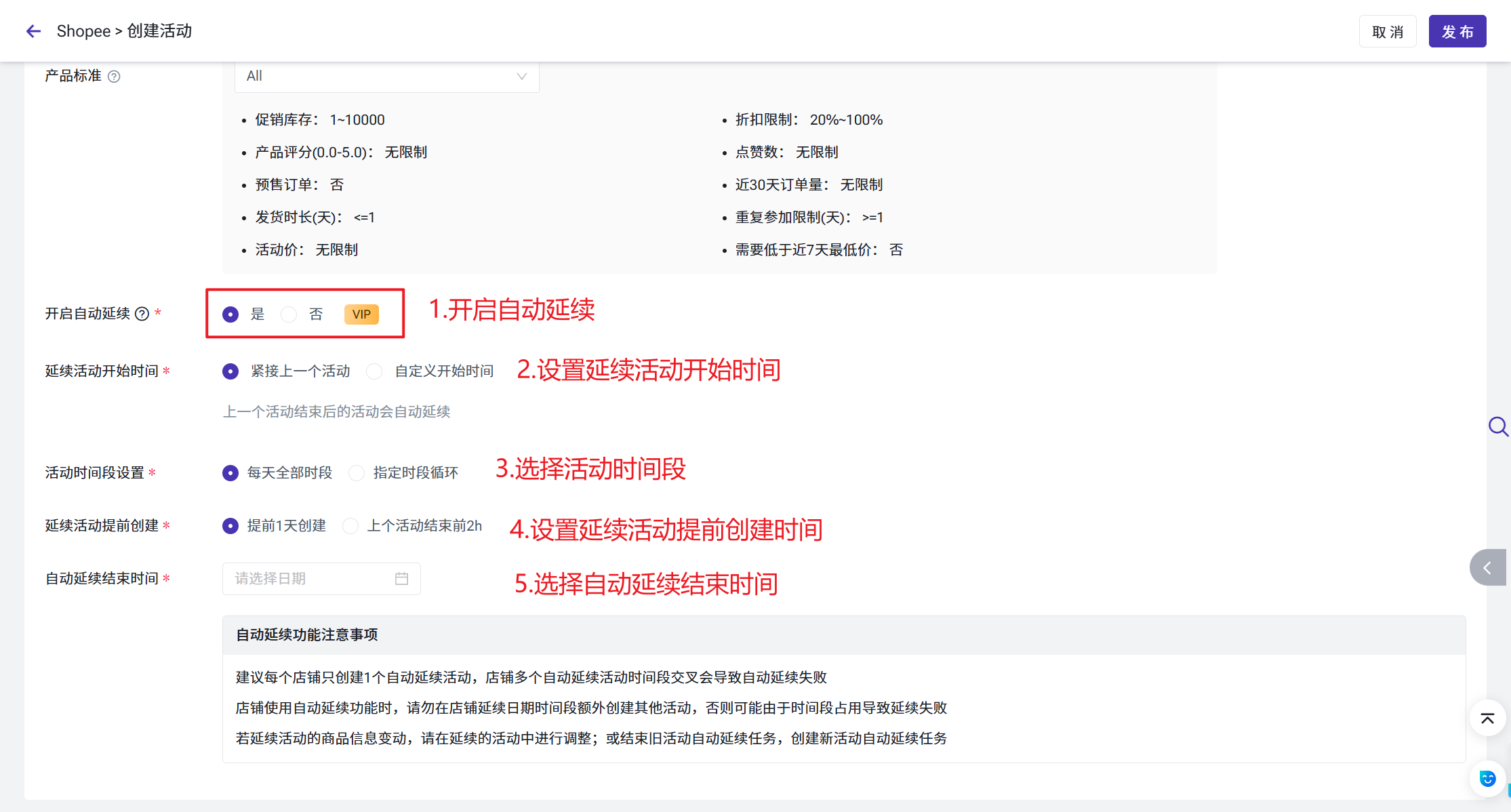Image resolution: width=1511 pixels, height=812 pixels.
Task: Click the 延续活动开始时间 label
Action: point(102,371)
